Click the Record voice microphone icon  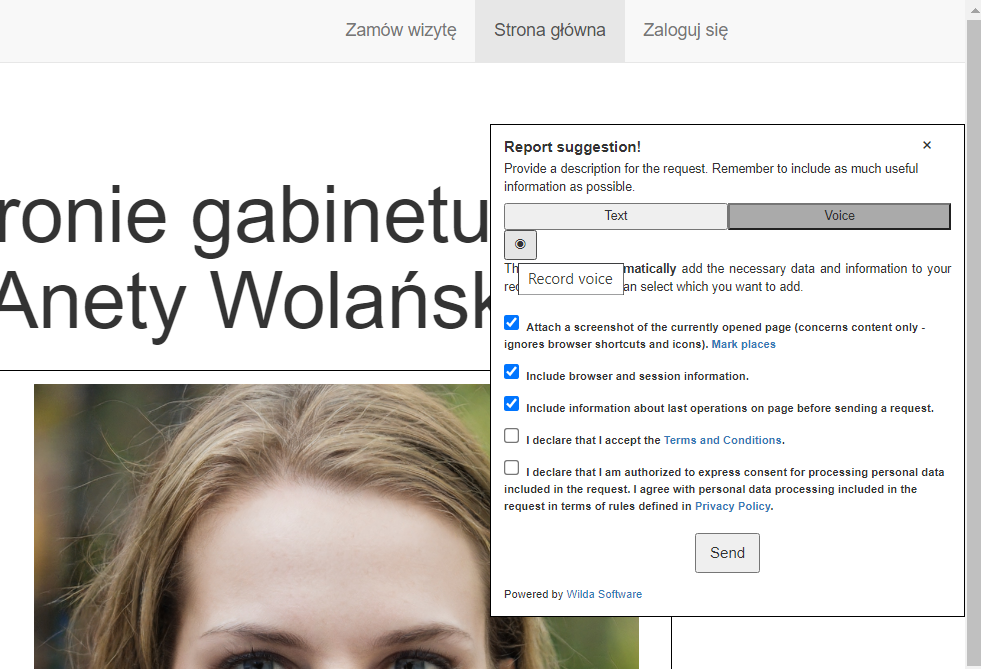[x=520, y=244]
